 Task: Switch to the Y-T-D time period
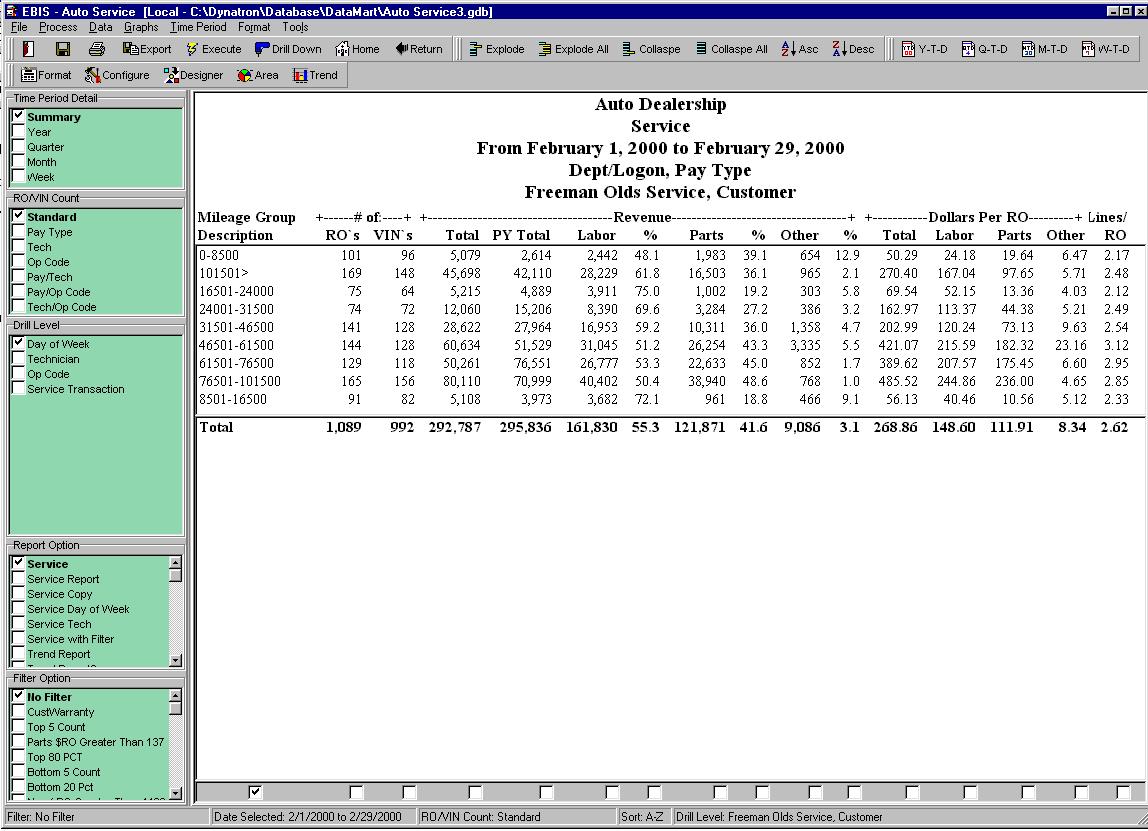pos(924,49)
